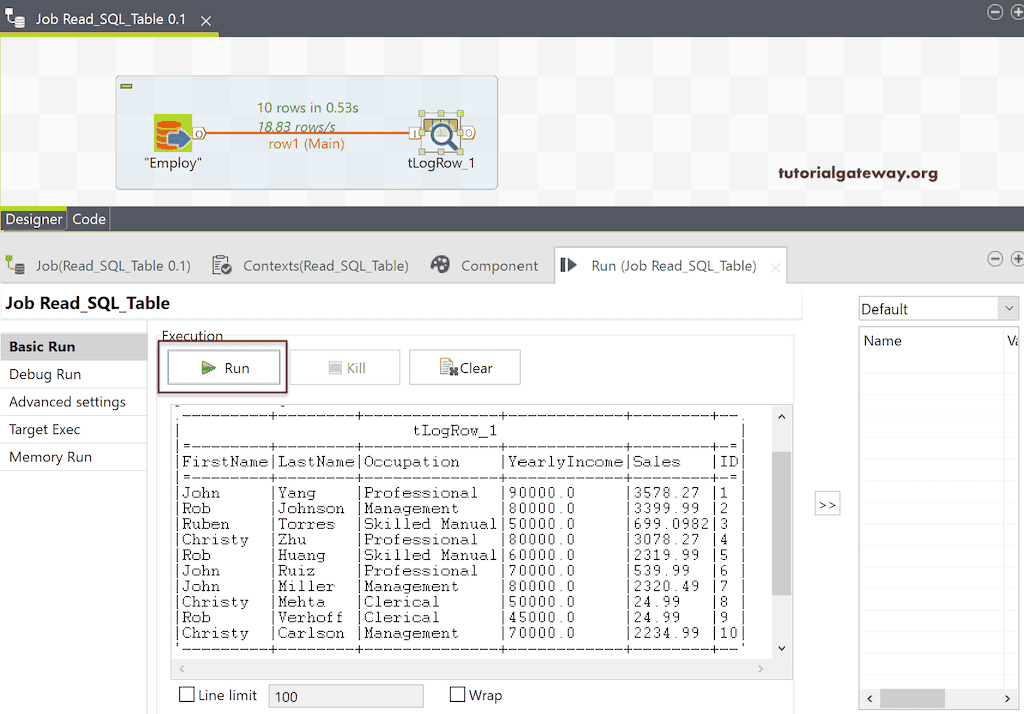Switch to the Code tab
Viewport: 1024px width, 714px height.
pos(89,219)
